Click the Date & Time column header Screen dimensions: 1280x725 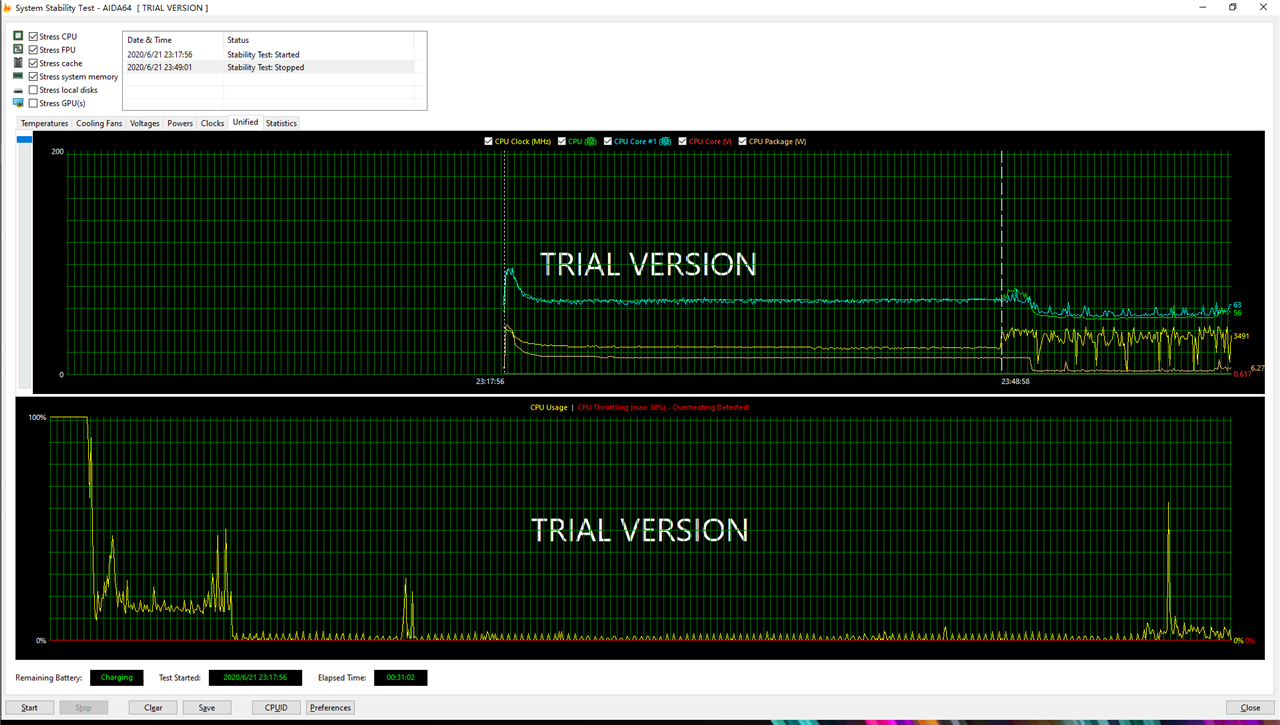172,40
